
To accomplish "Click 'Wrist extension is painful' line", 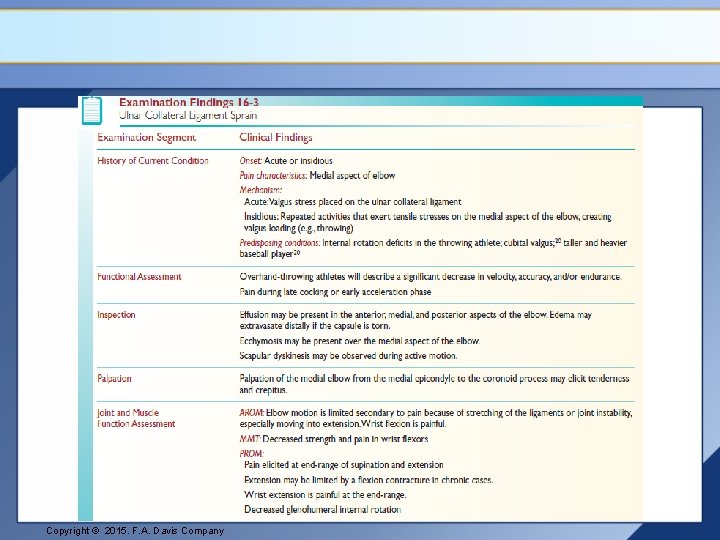I will pos(325,495).
